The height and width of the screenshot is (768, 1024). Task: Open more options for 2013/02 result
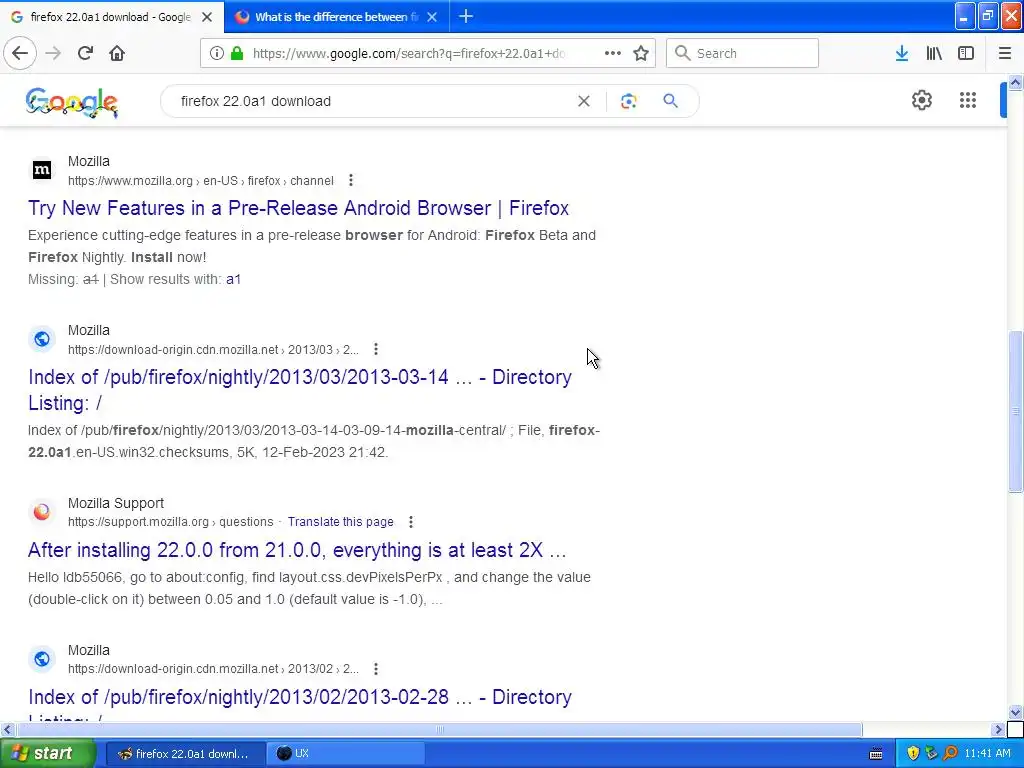(376, 669)
